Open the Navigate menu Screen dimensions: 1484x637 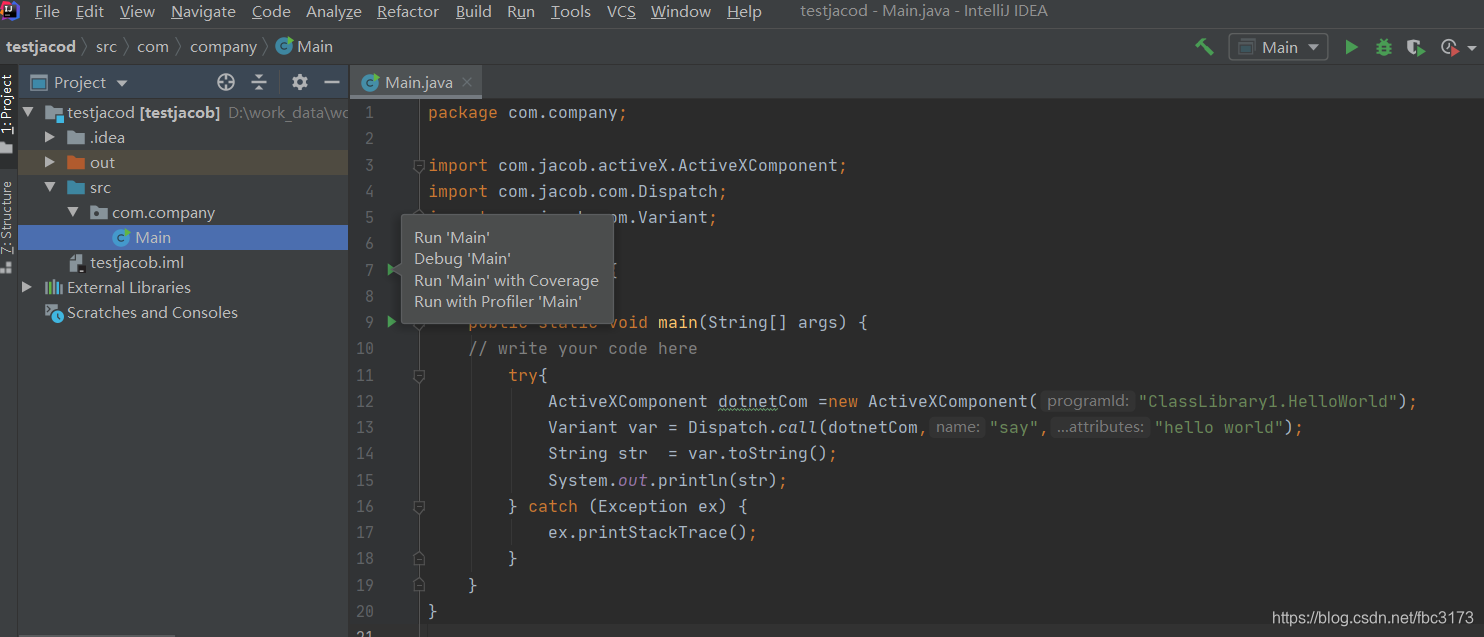tap(203, 12)
